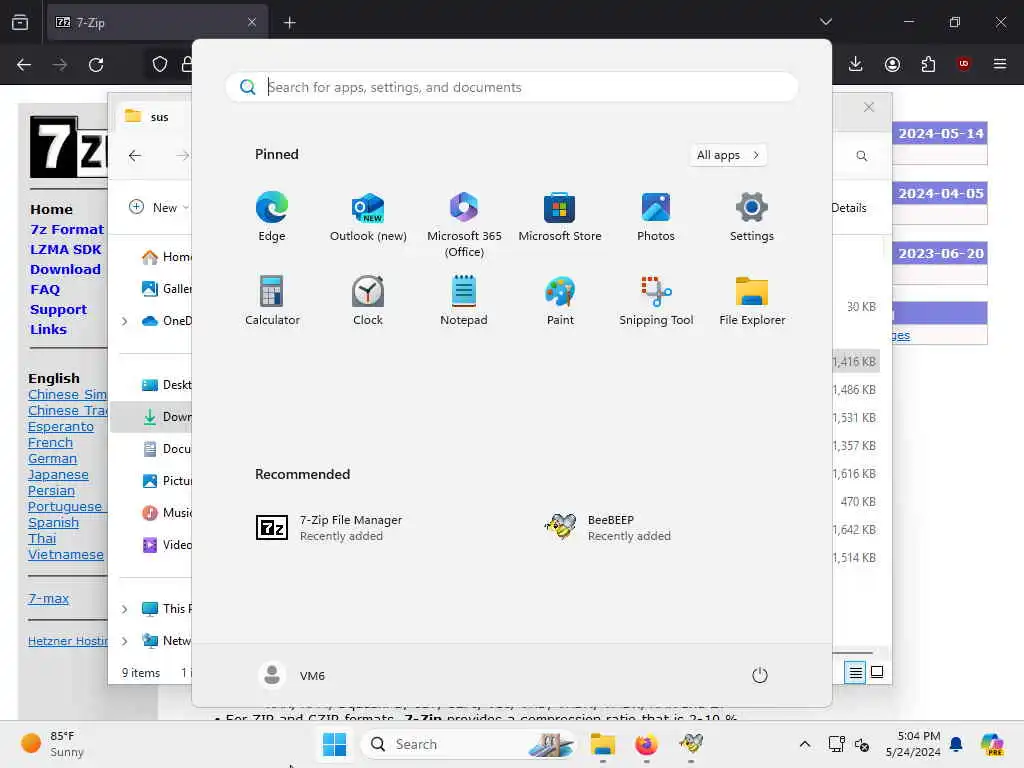1024x768 pixels.
Task: Launch the Clock app
Action: 368,300
